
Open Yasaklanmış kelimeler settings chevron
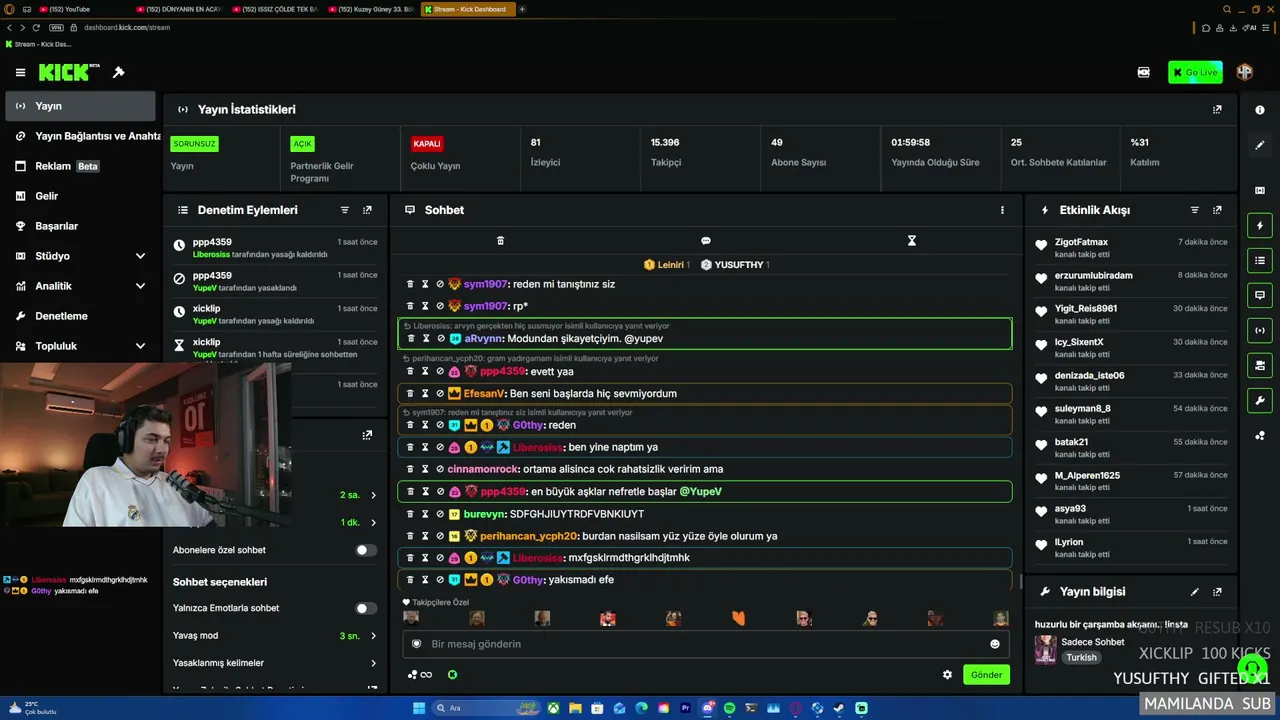373,663
